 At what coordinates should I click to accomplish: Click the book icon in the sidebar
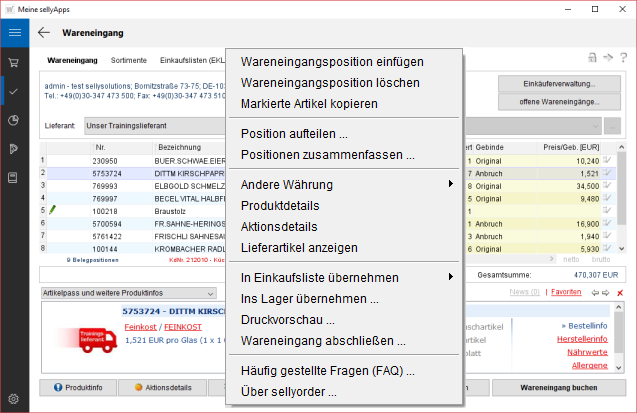tap(14, 178)
